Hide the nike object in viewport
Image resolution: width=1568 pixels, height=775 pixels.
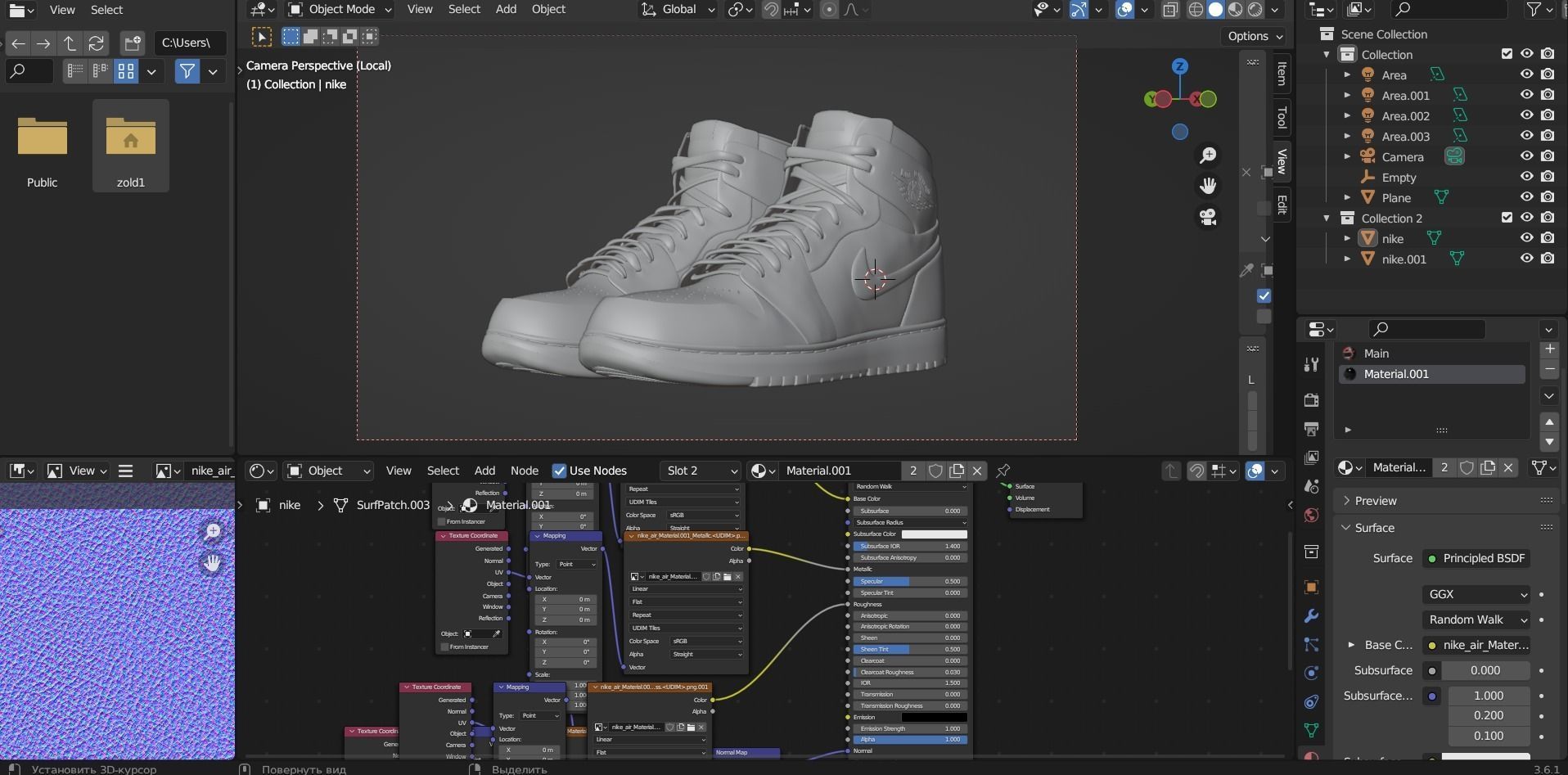point(1526,237)
